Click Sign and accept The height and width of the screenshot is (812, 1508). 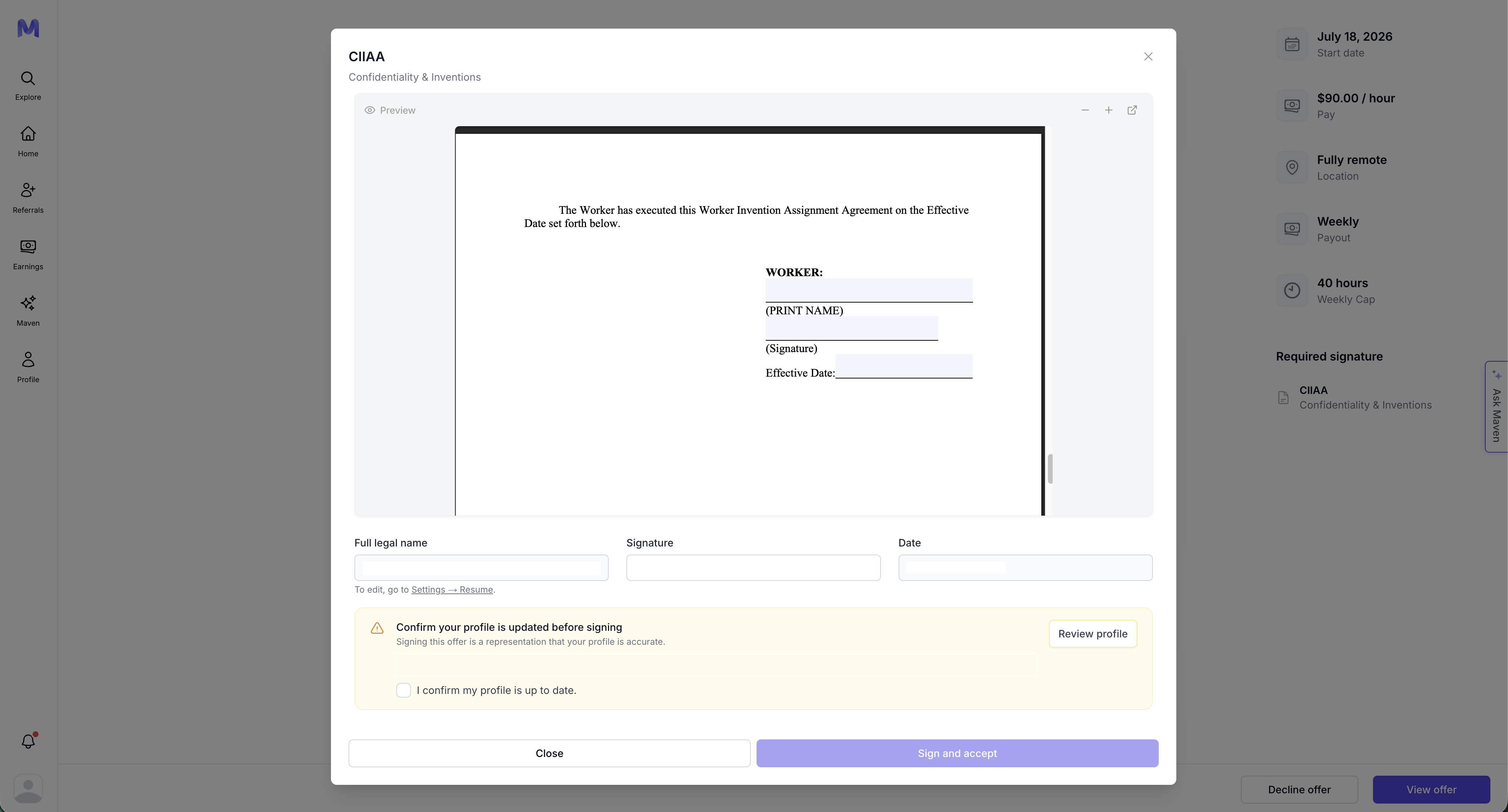point(957,753)
